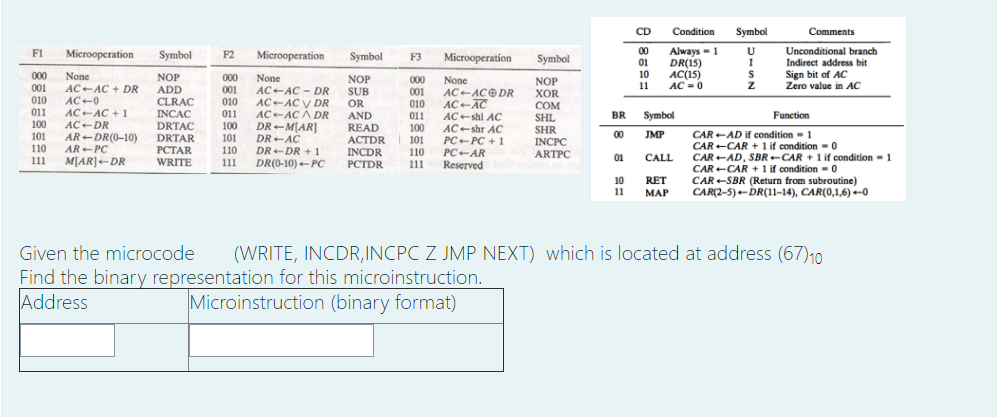Click the F2 column header
The image size is (997, 417).
[228, 55]
